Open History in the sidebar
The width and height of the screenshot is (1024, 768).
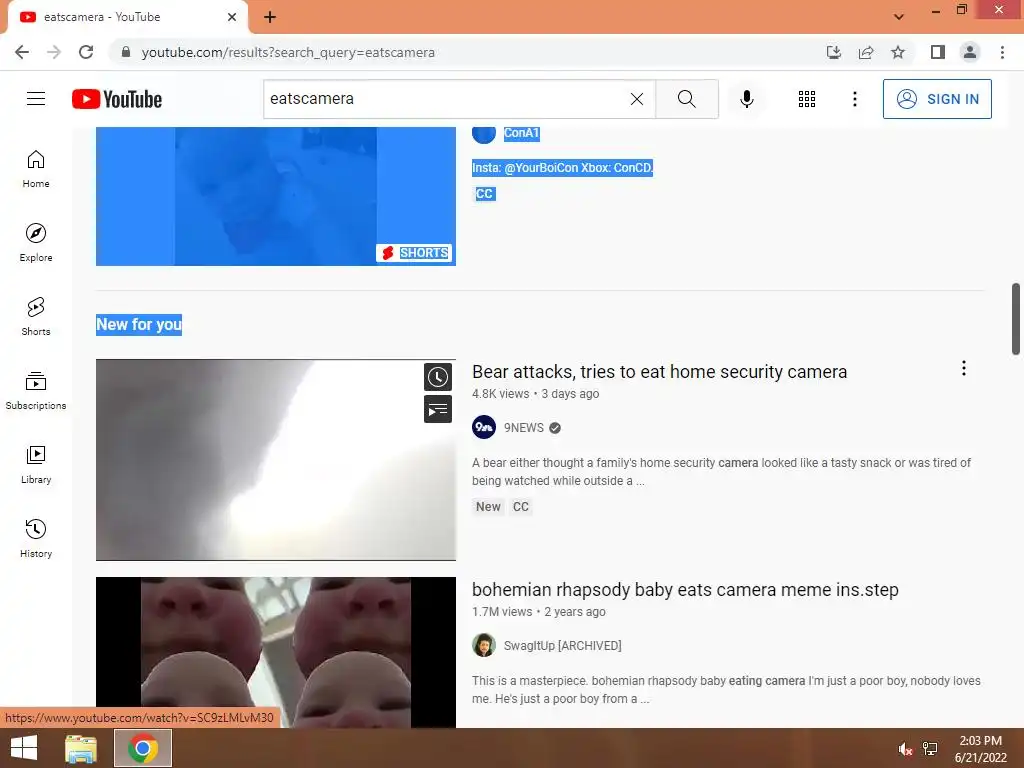click(x=36, y=539)
